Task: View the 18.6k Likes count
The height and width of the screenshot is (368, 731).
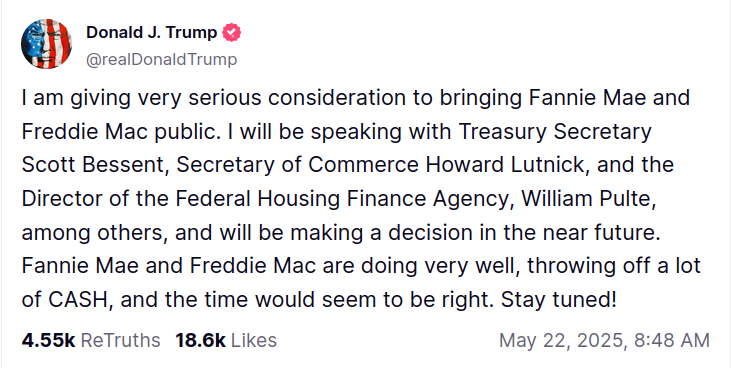Action: (200, 340)
